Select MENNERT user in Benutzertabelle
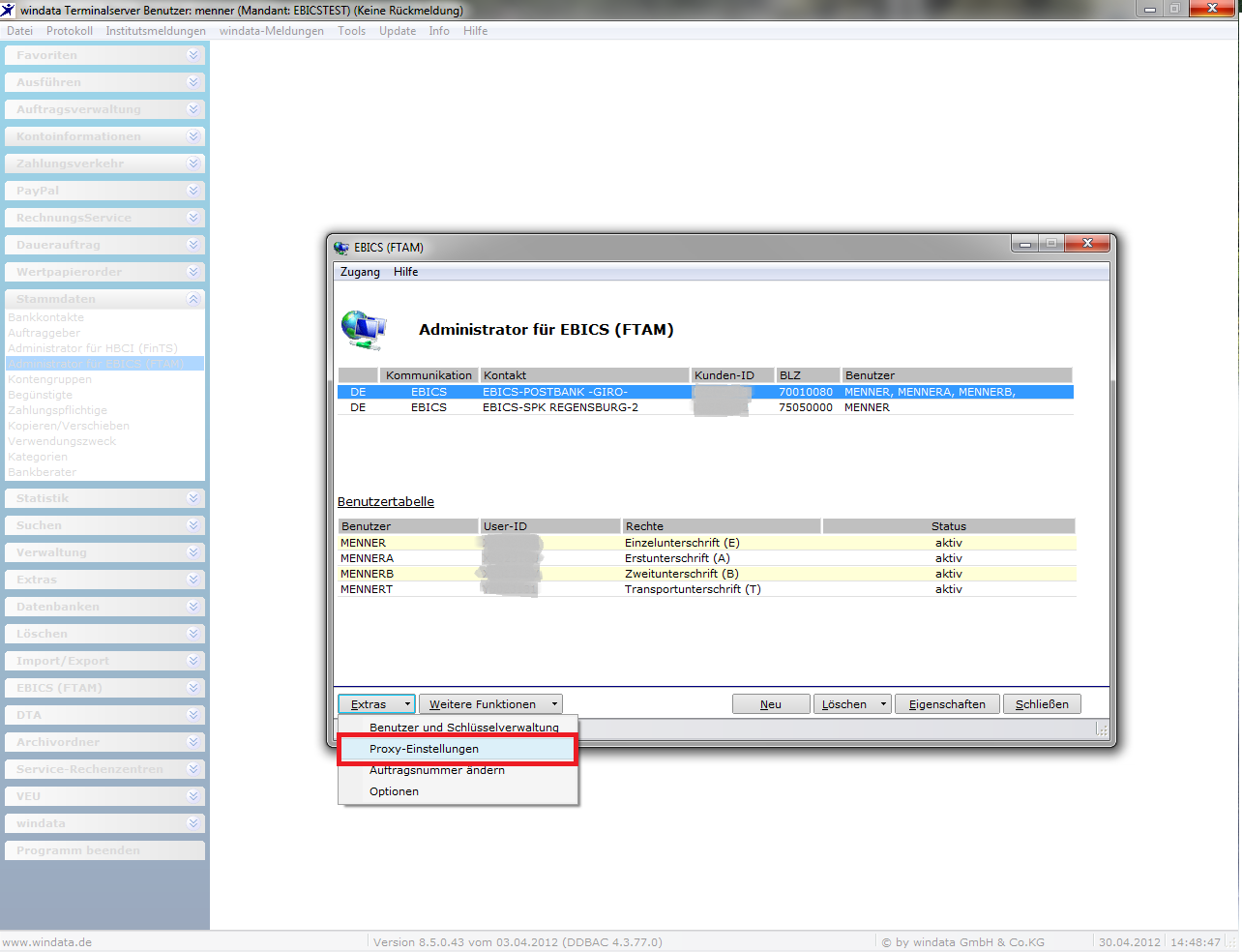 tap(707, 589)
